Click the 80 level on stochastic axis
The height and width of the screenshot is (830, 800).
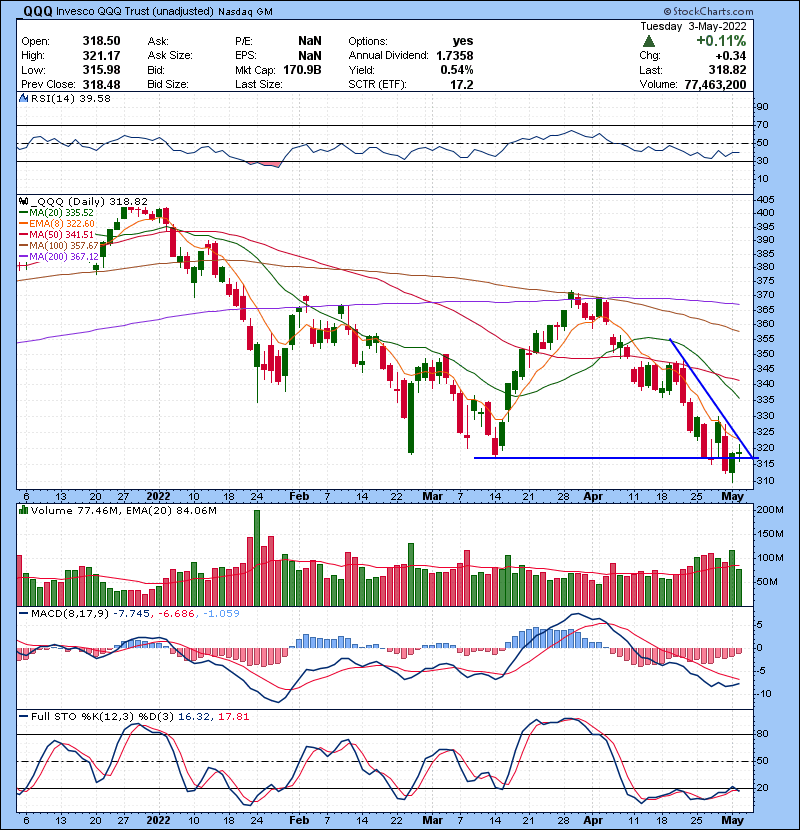pyautogui.click(x=762, y=734)
